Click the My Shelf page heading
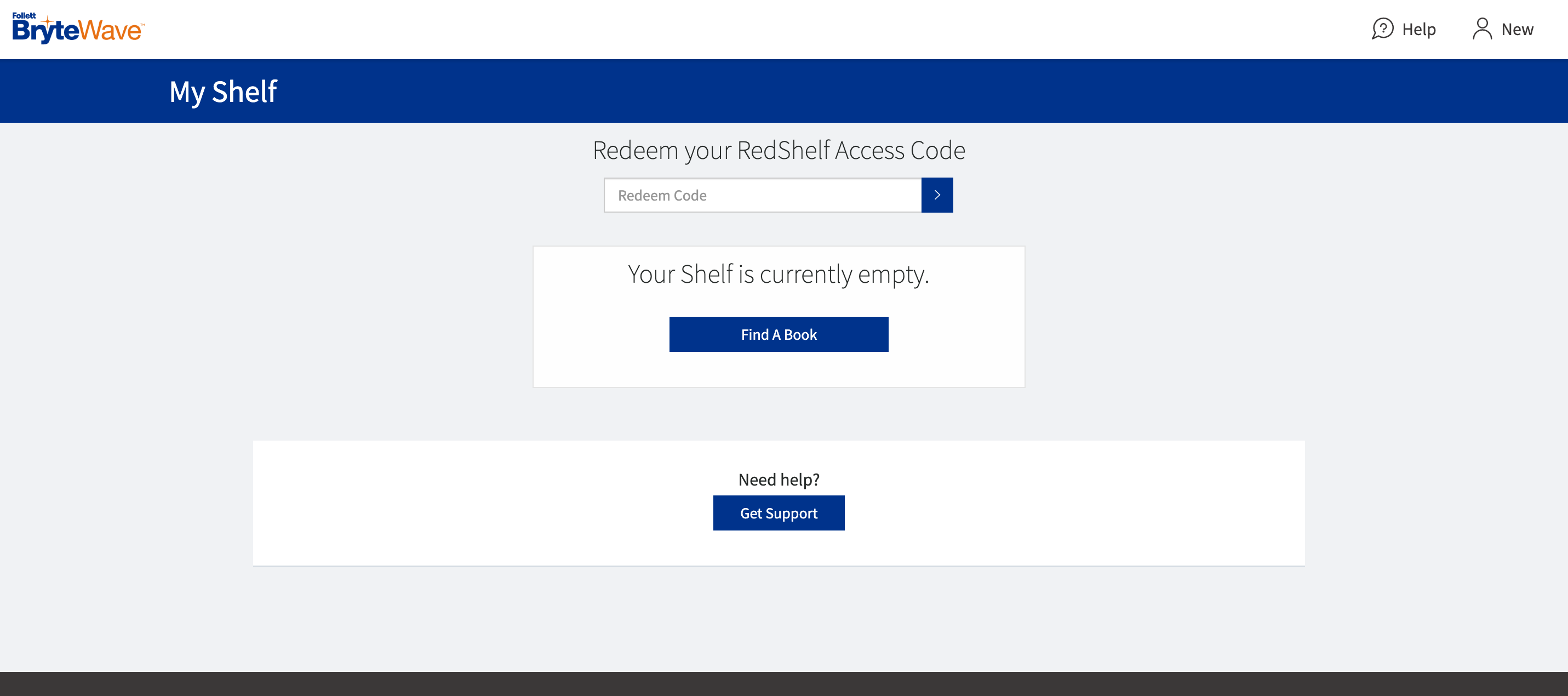The image size is (1568, 696). tap(223, 92)
